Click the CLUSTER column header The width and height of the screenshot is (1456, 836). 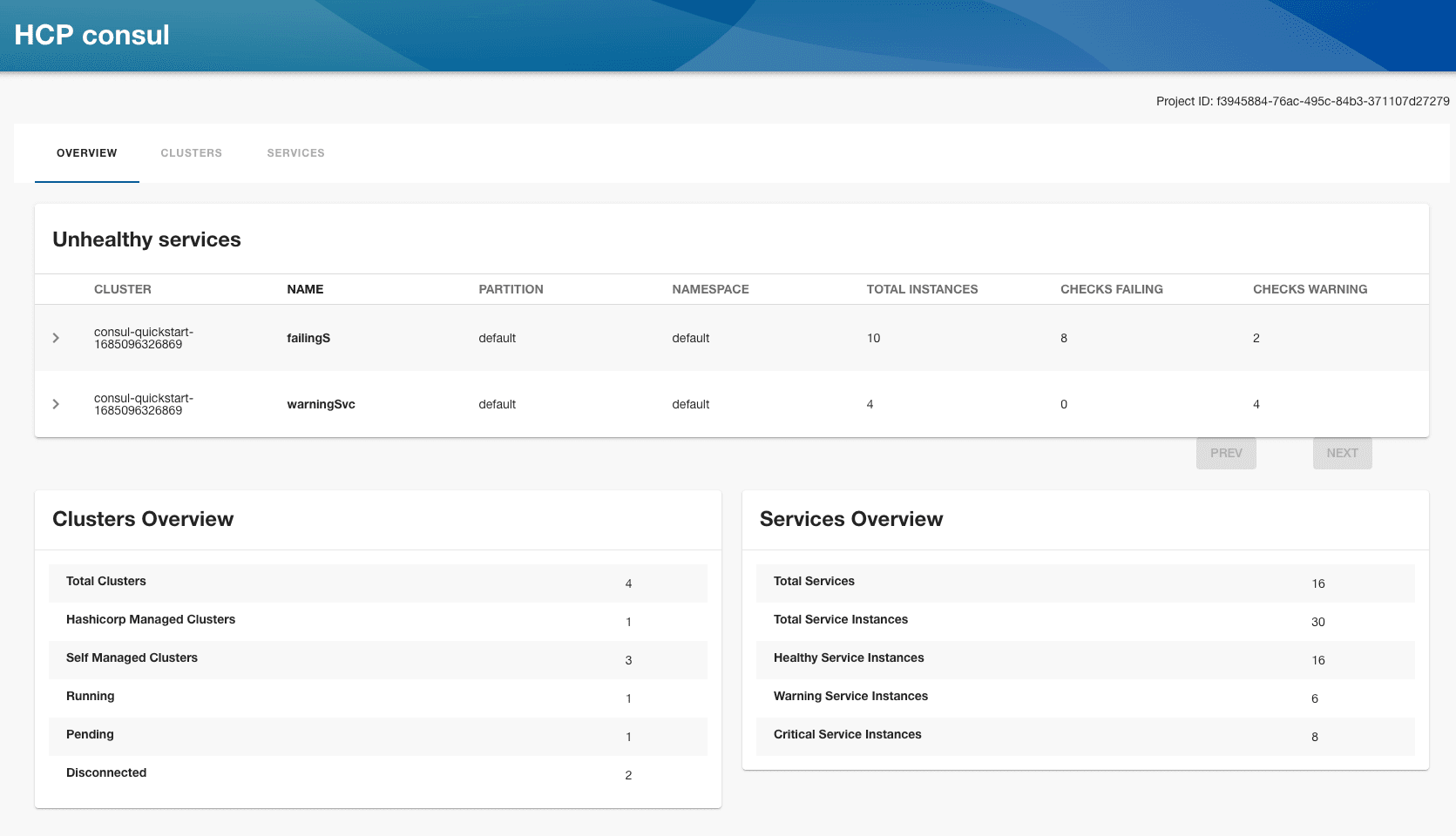pyautogui.click(x=123, y=289)
